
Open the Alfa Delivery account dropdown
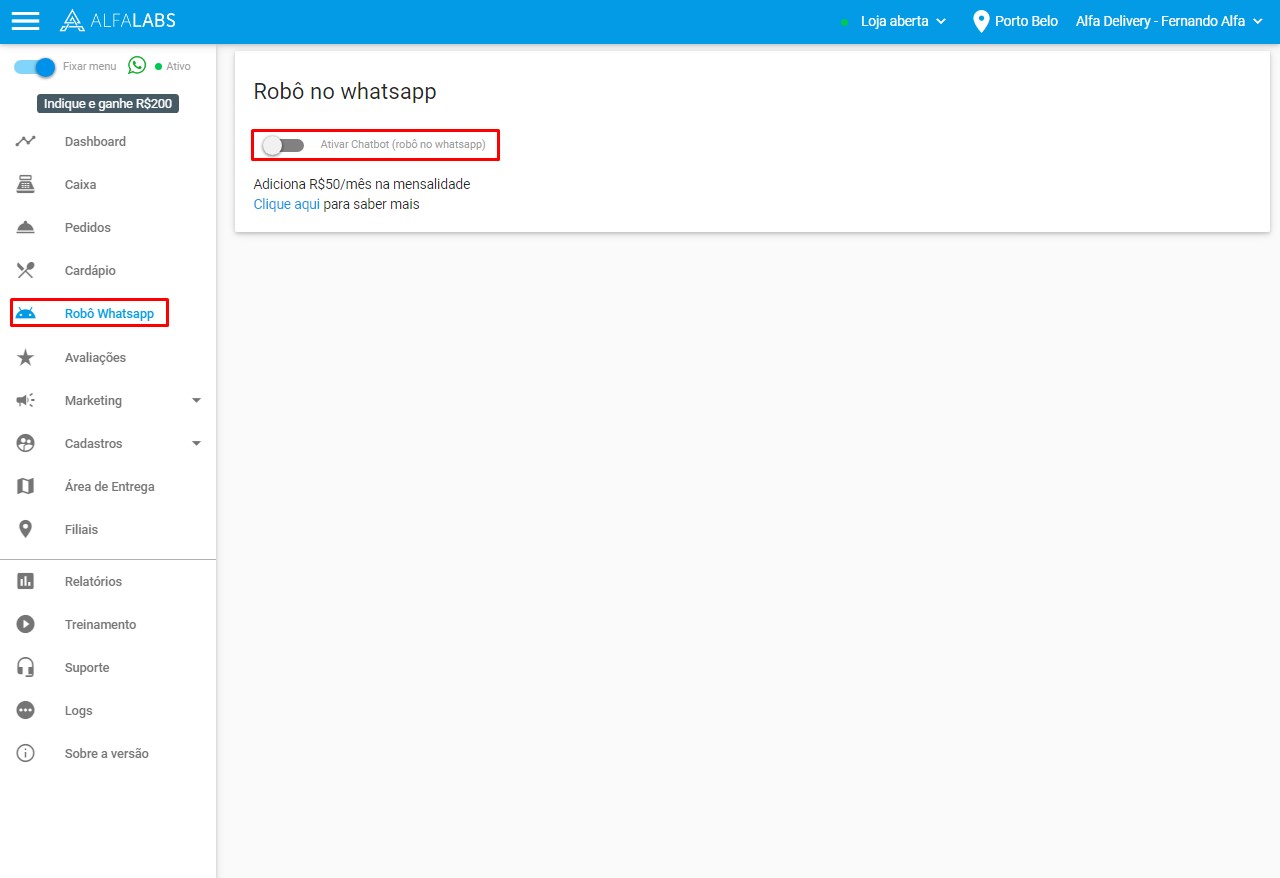tap(1169, 21)
